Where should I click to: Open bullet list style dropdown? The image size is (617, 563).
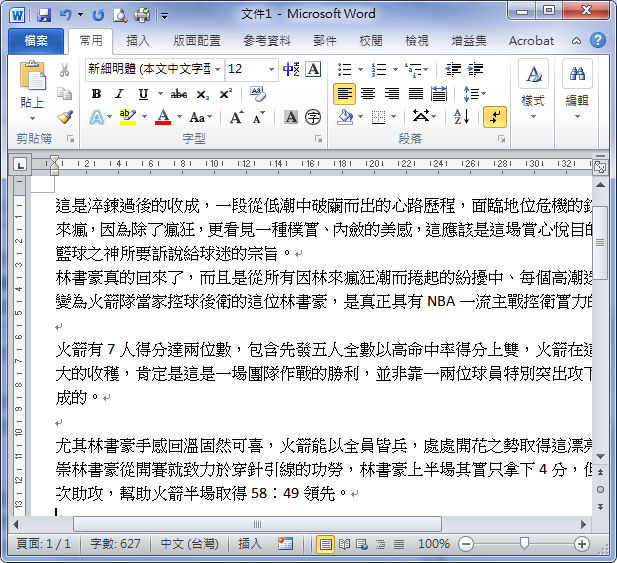tap(360, 70)
